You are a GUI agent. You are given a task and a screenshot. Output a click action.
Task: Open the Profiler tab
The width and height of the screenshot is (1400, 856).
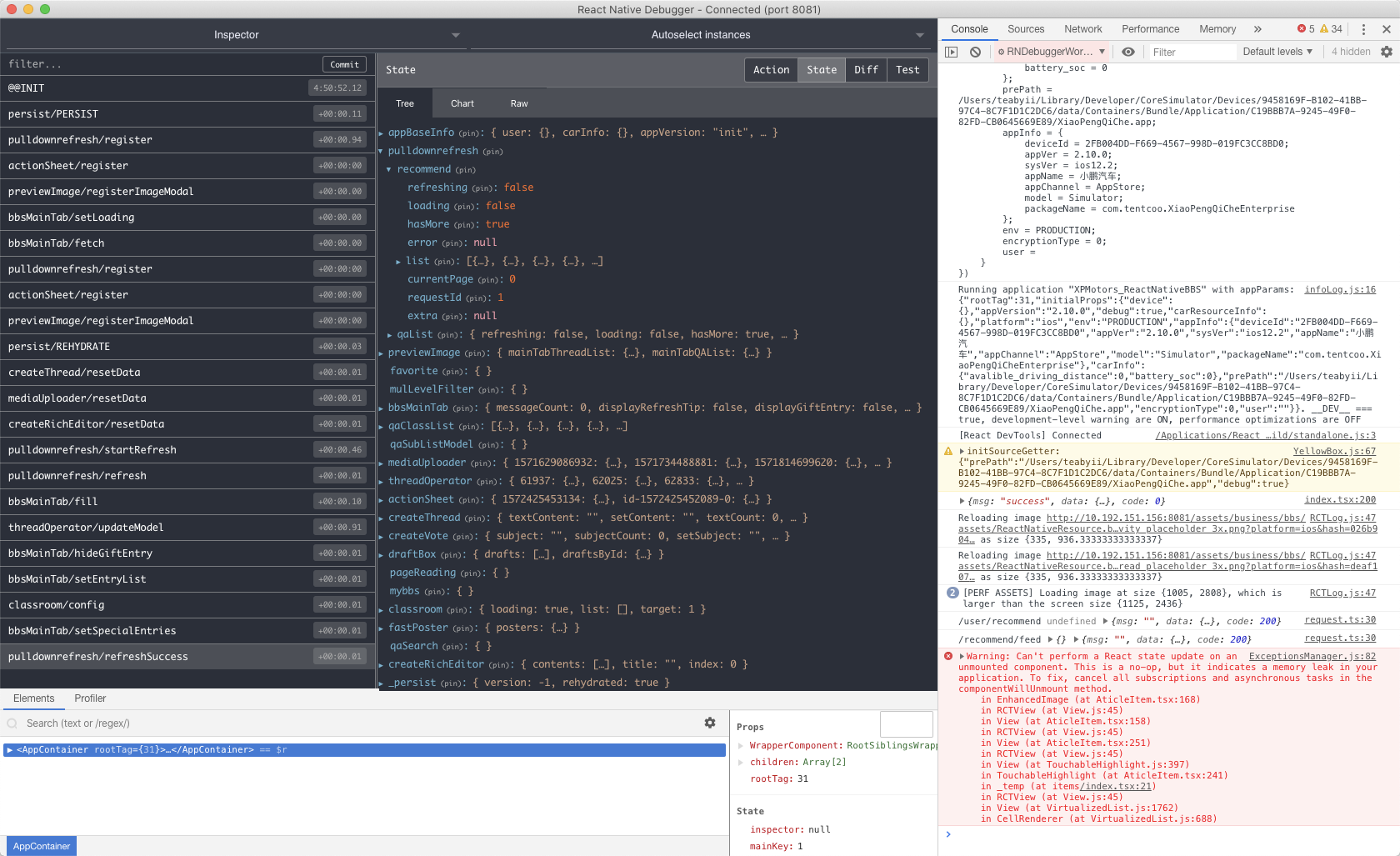coord(90,698)
